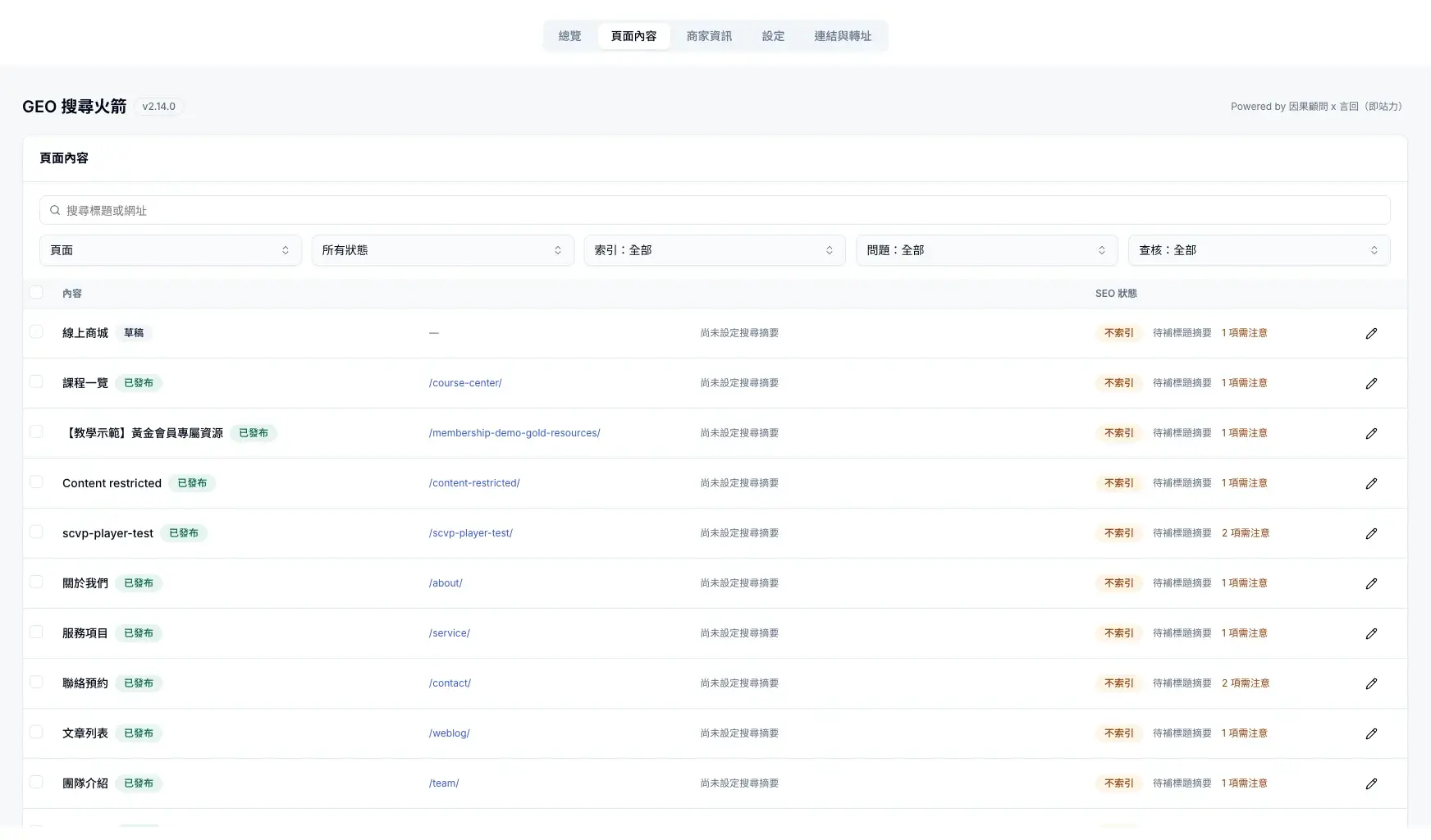Viewport: 1431px width, 840px height.
Task: Select the 線上商城 row checkbox
Action: tap(36, 331)
